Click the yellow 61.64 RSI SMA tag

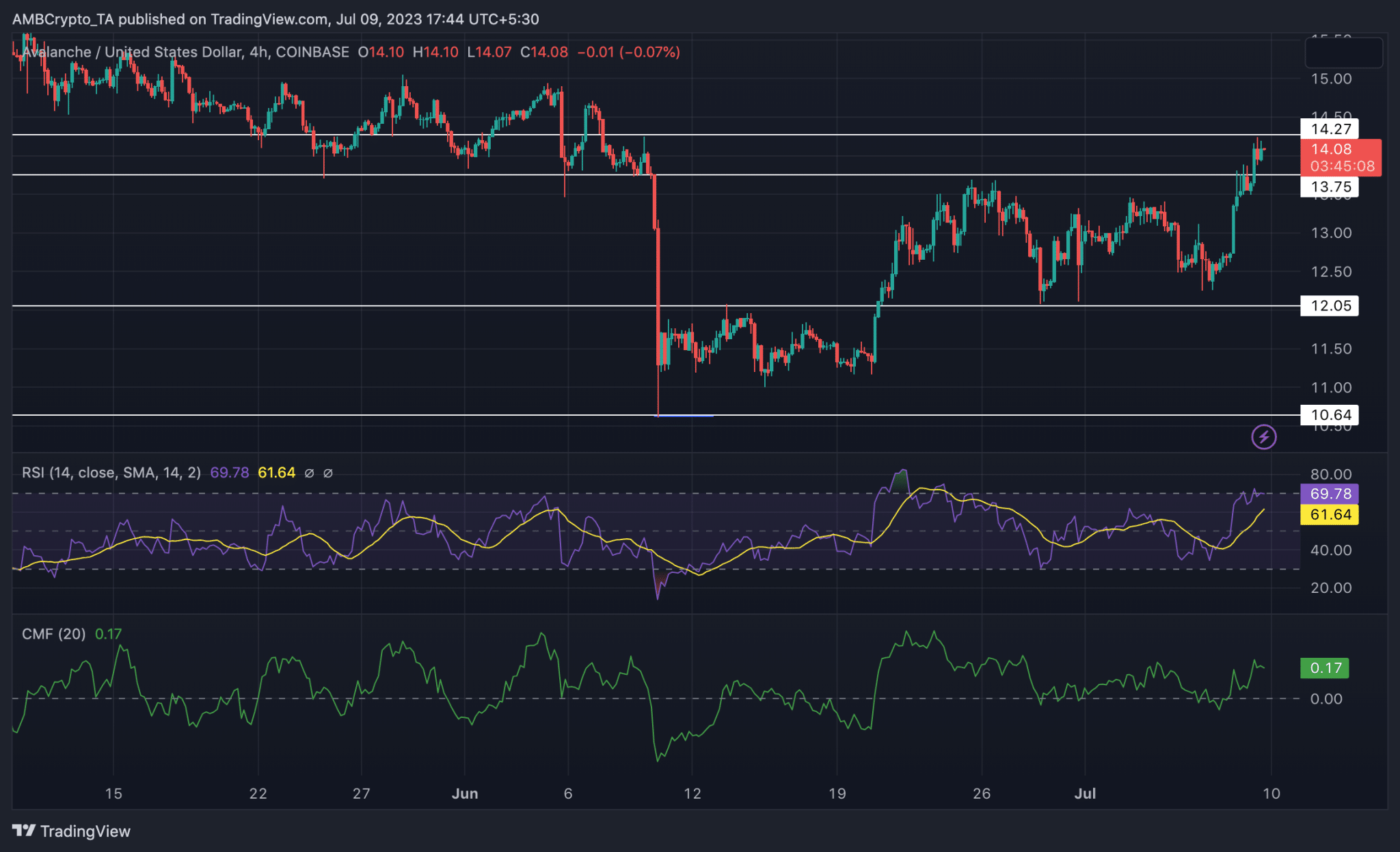pos(1329,514)
